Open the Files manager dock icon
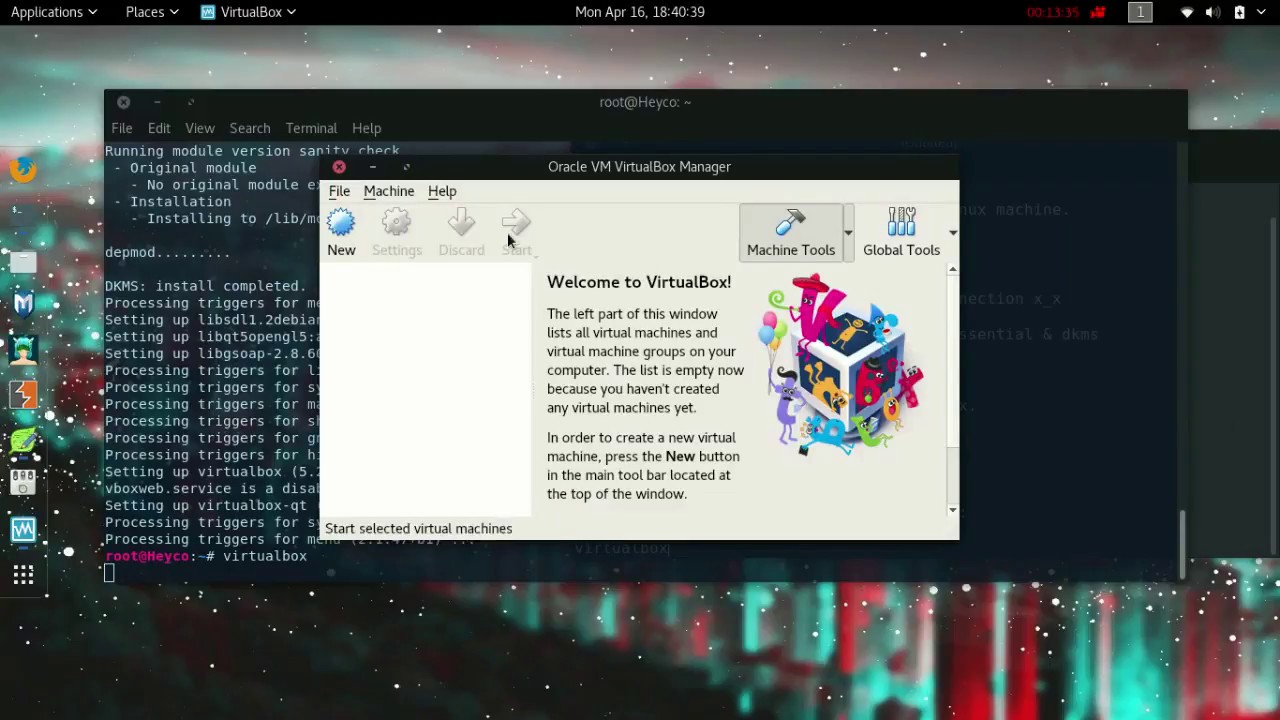This screenshot has width=1280, height=720. (x=23, y=261)
